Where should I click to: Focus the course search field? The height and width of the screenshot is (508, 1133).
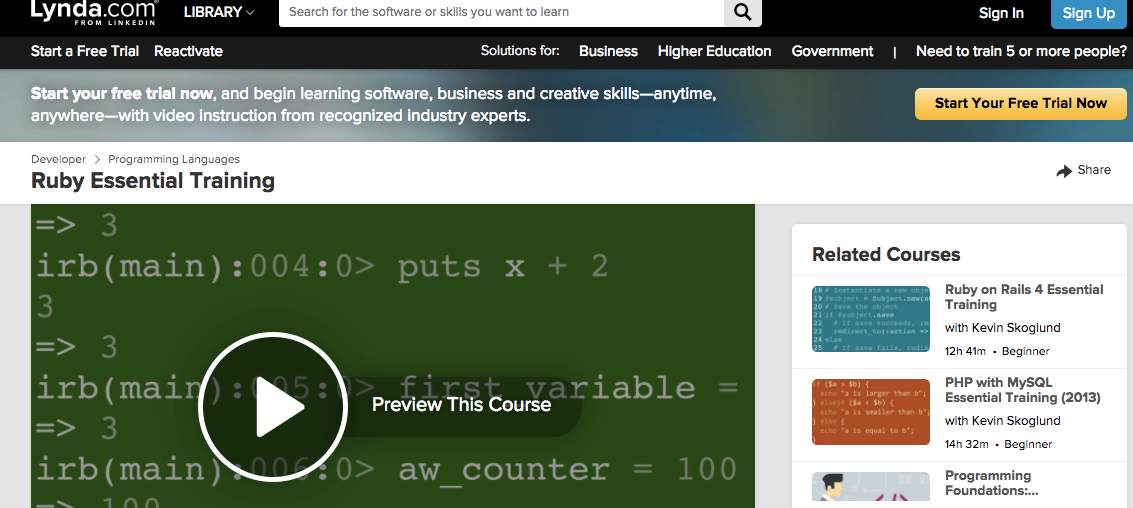501,12
